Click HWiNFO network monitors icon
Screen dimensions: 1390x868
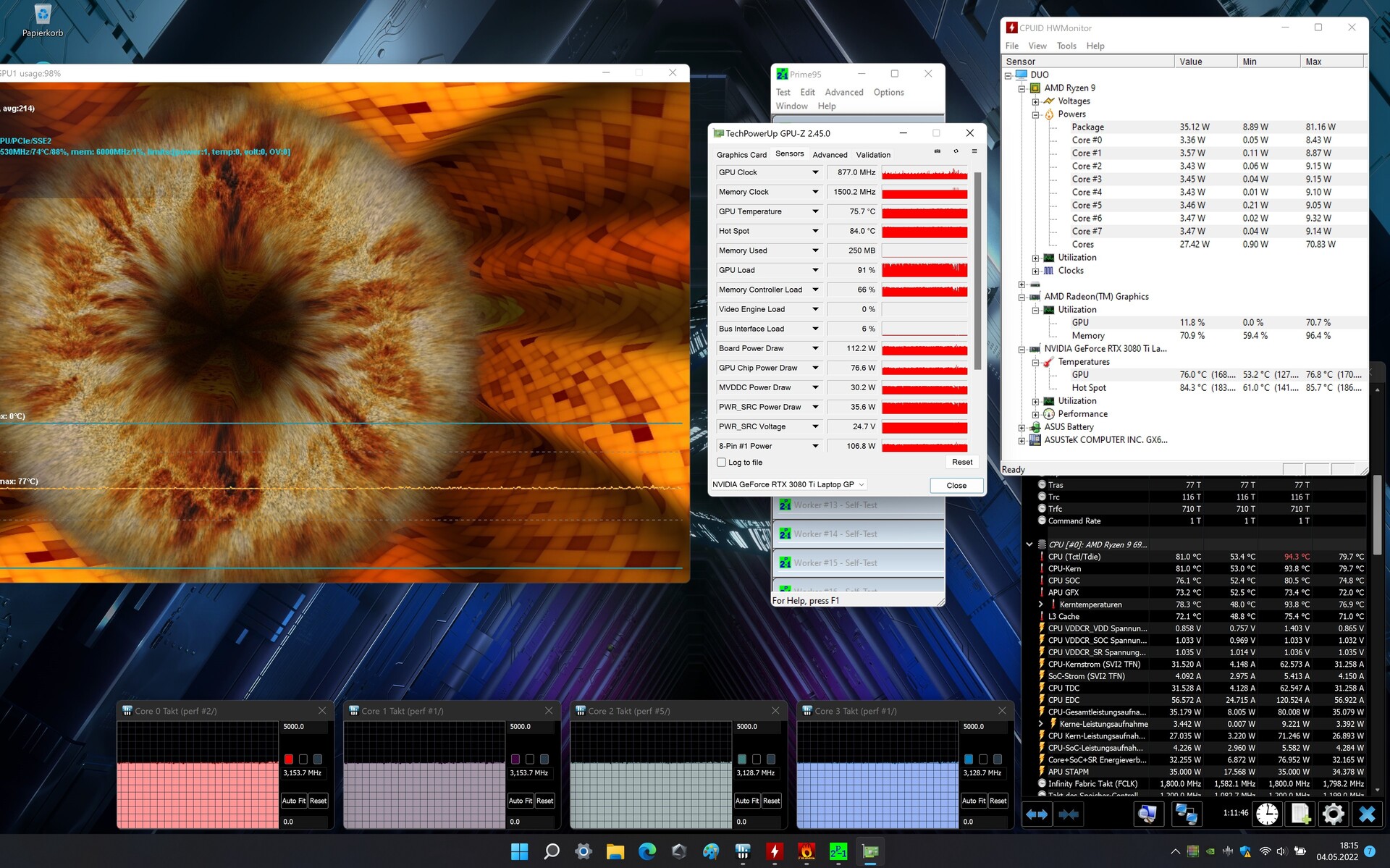[x=1186, y=814]
